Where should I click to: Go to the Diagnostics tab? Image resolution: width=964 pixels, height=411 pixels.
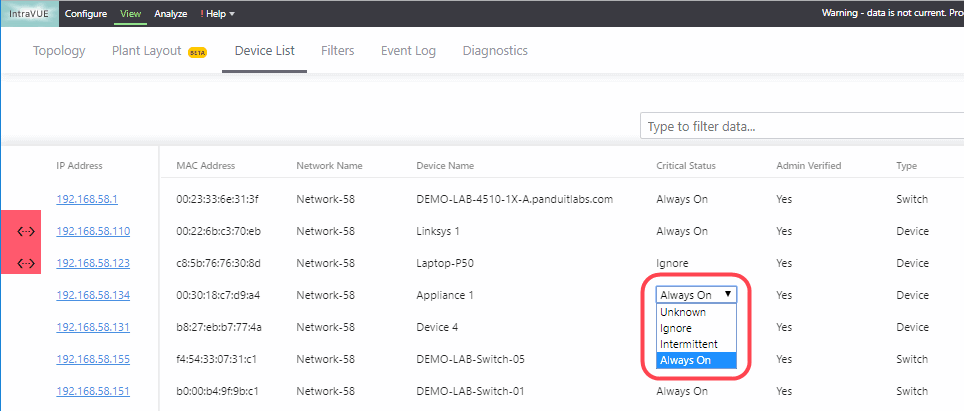pos(495,50)
